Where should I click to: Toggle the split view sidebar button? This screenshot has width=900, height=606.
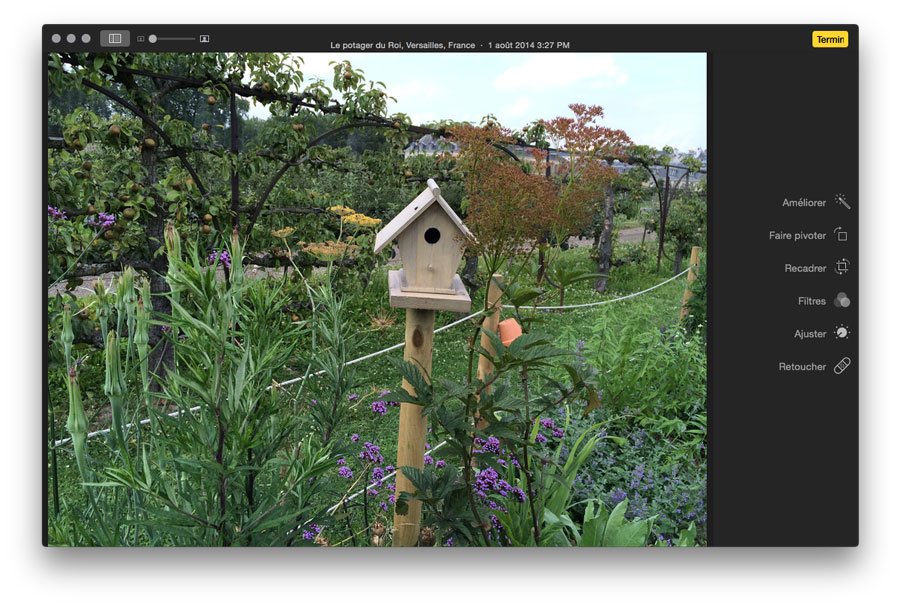[115, 38]
